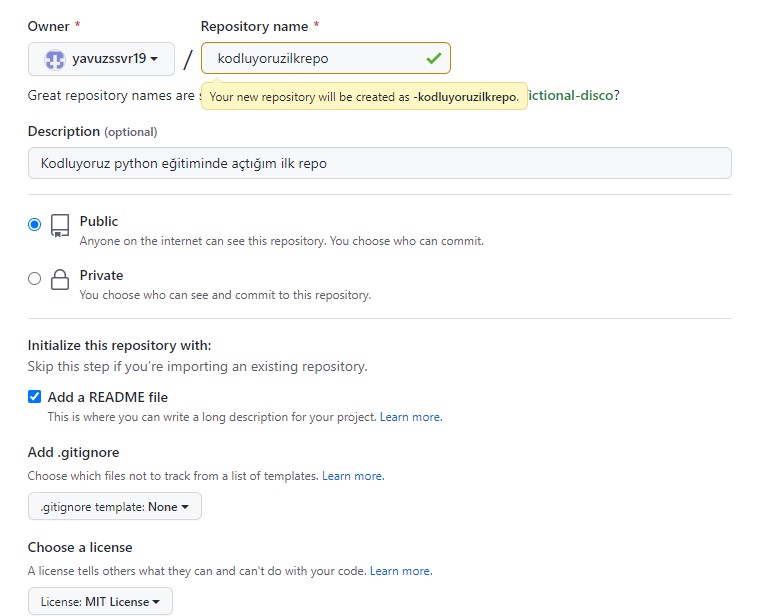Click the Initialize this repository with heading
The image size is (784, 616).
coord(120,345)
